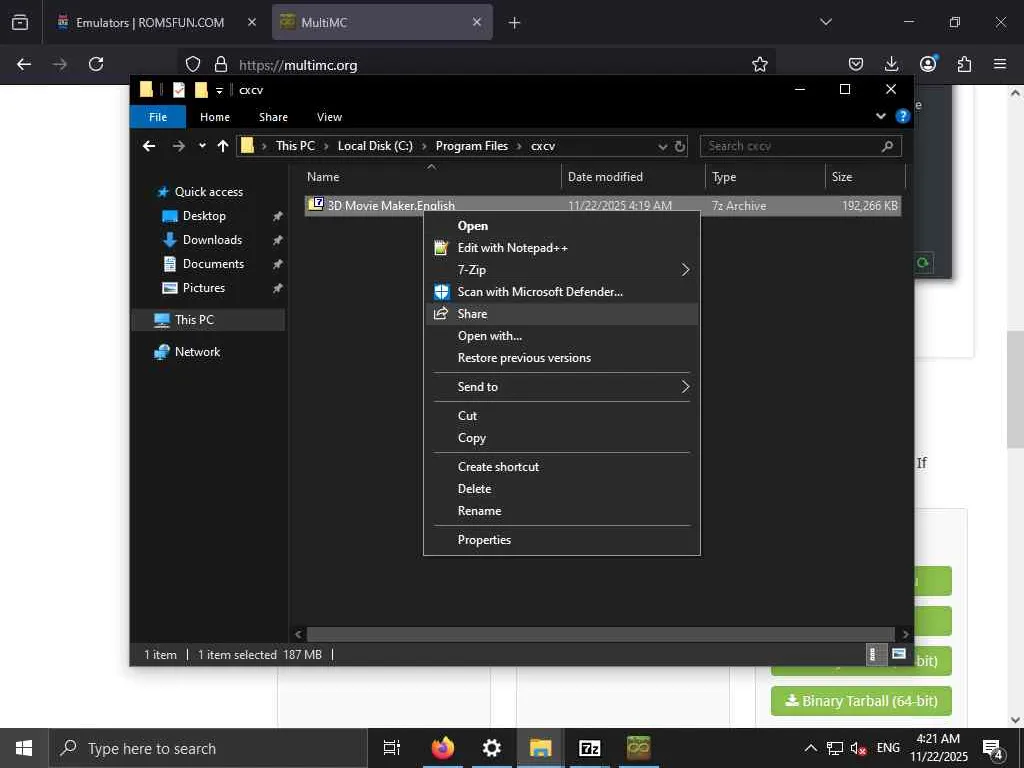Open the View ribbon tab
1024x768 pixels.
329,117
